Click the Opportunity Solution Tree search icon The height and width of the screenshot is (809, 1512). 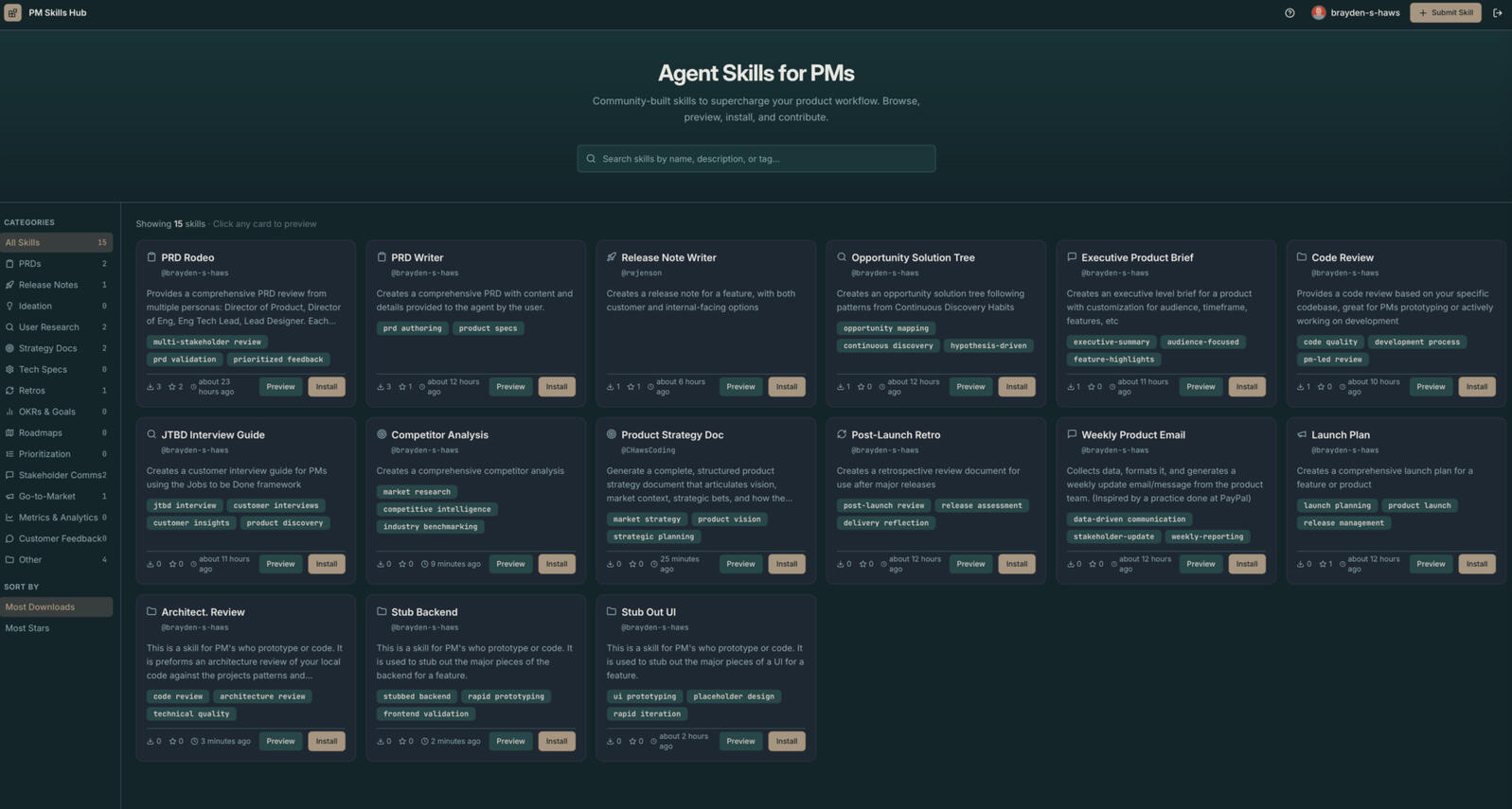842,256
